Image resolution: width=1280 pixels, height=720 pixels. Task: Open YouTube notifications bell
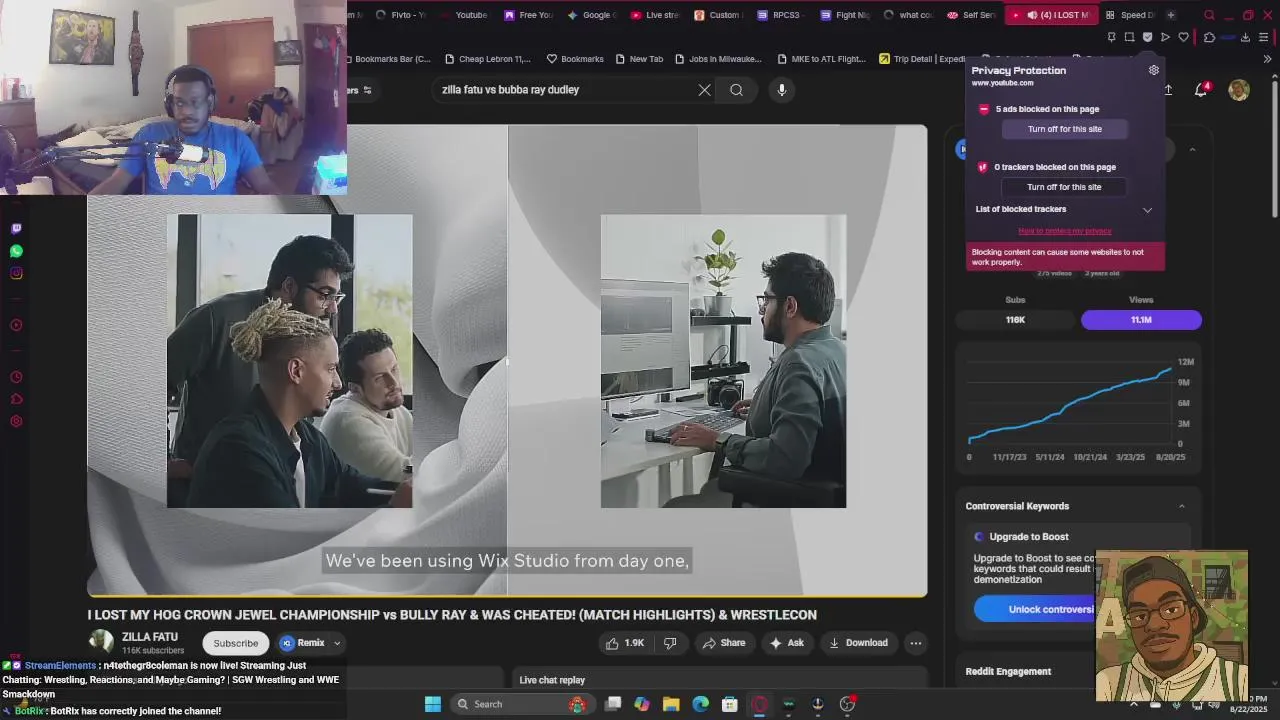(1201, 90)
